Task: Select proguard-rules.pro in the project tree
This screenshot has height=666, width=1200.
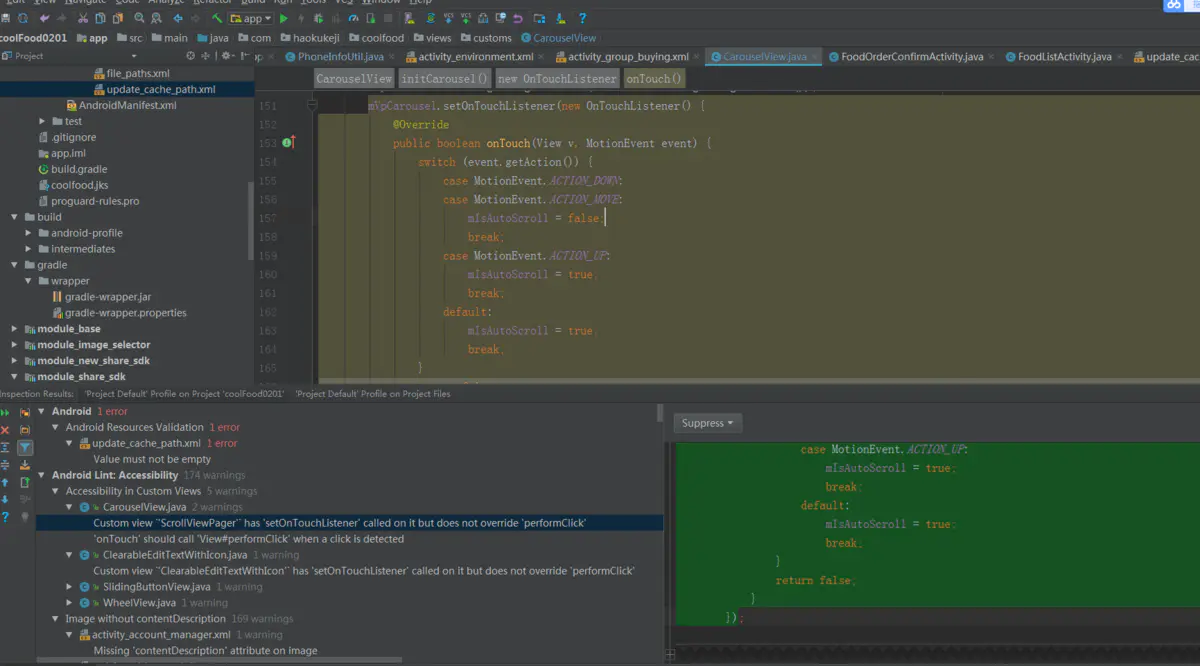Action: [x=88, y=201]
